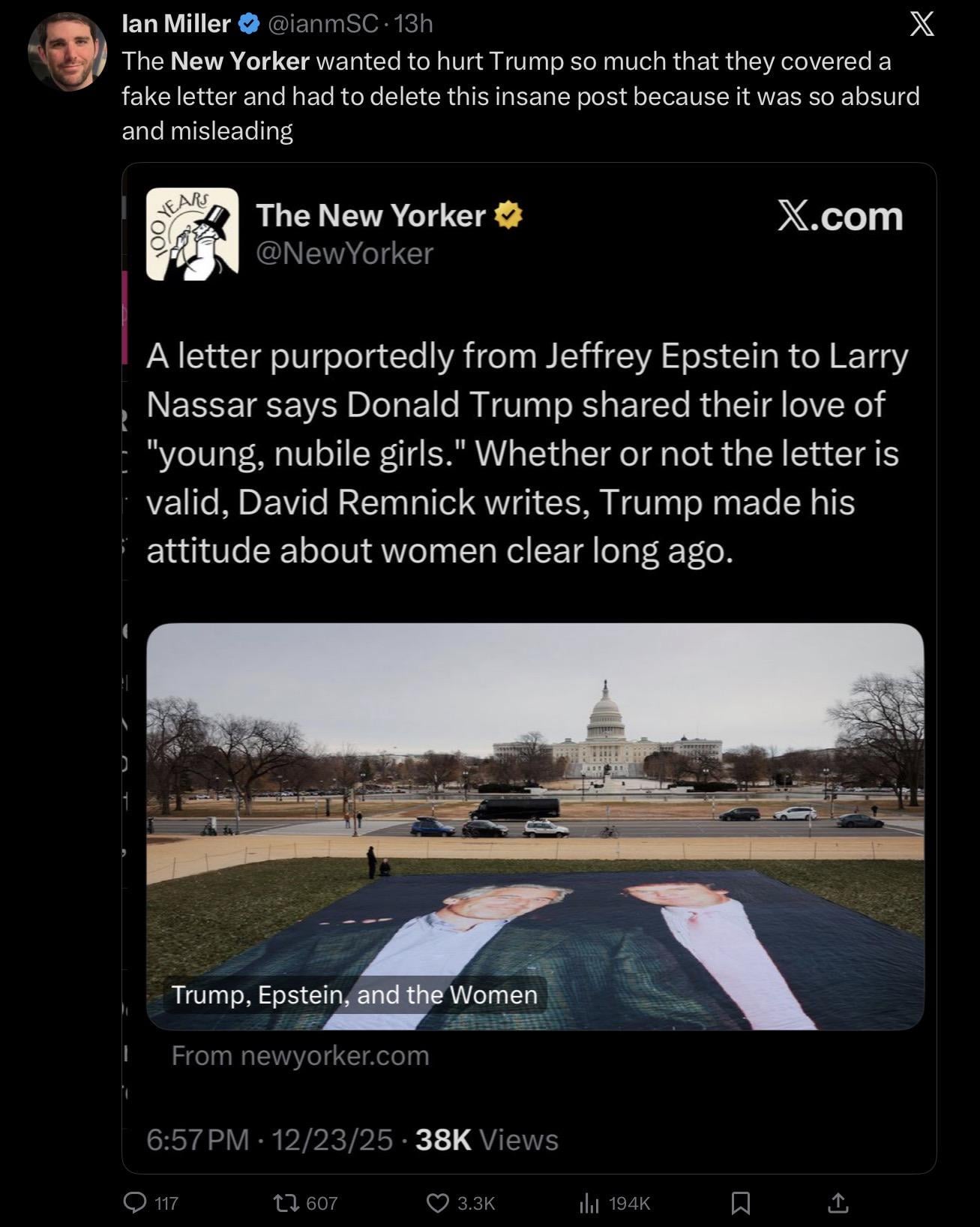Click the blue verified badge beside Ian Miller
This screenshot has width=980, height=1227.
pos(248,24)
